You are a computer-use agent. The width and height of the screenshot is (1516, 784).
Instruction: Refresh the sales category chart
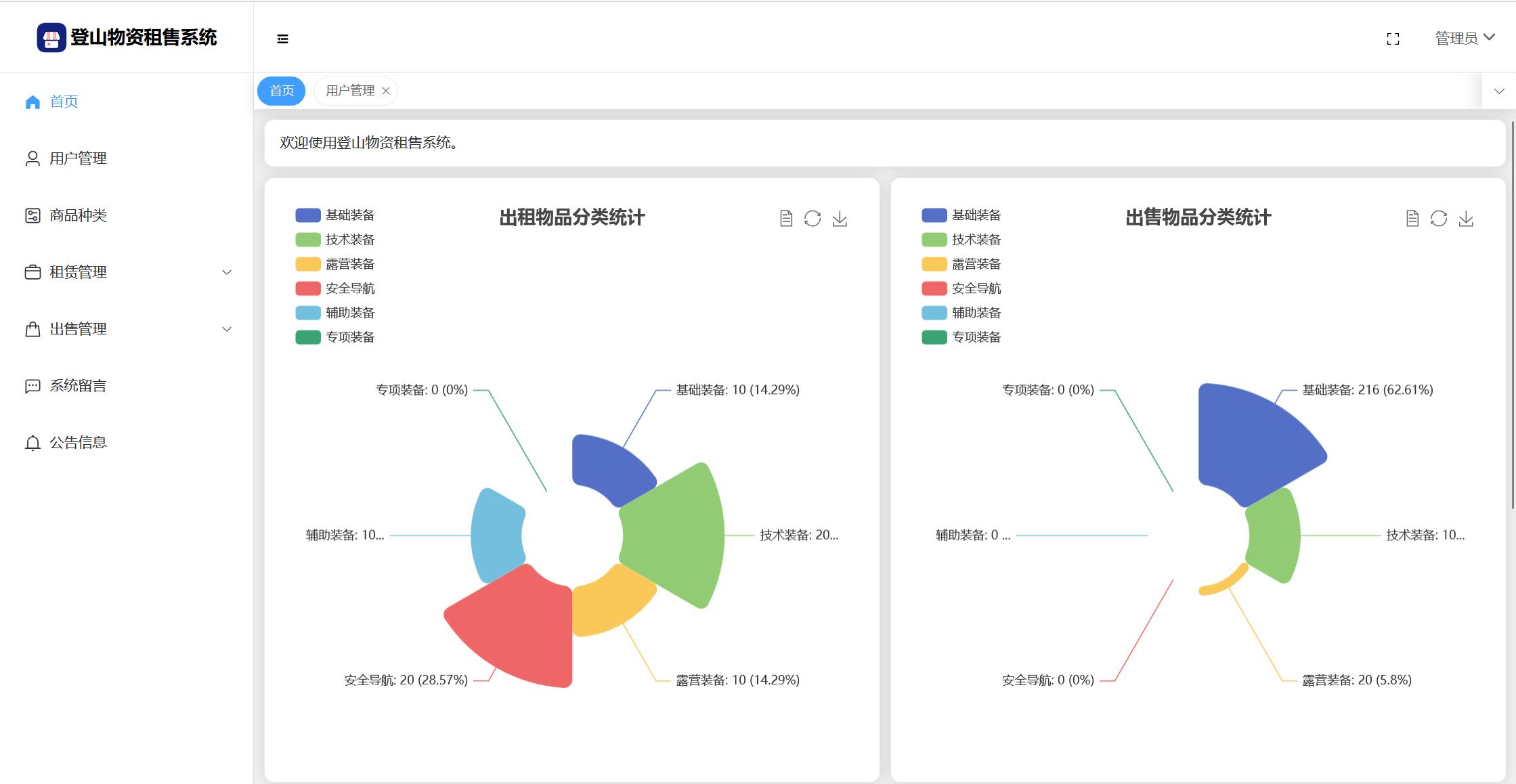(1439, 219)
